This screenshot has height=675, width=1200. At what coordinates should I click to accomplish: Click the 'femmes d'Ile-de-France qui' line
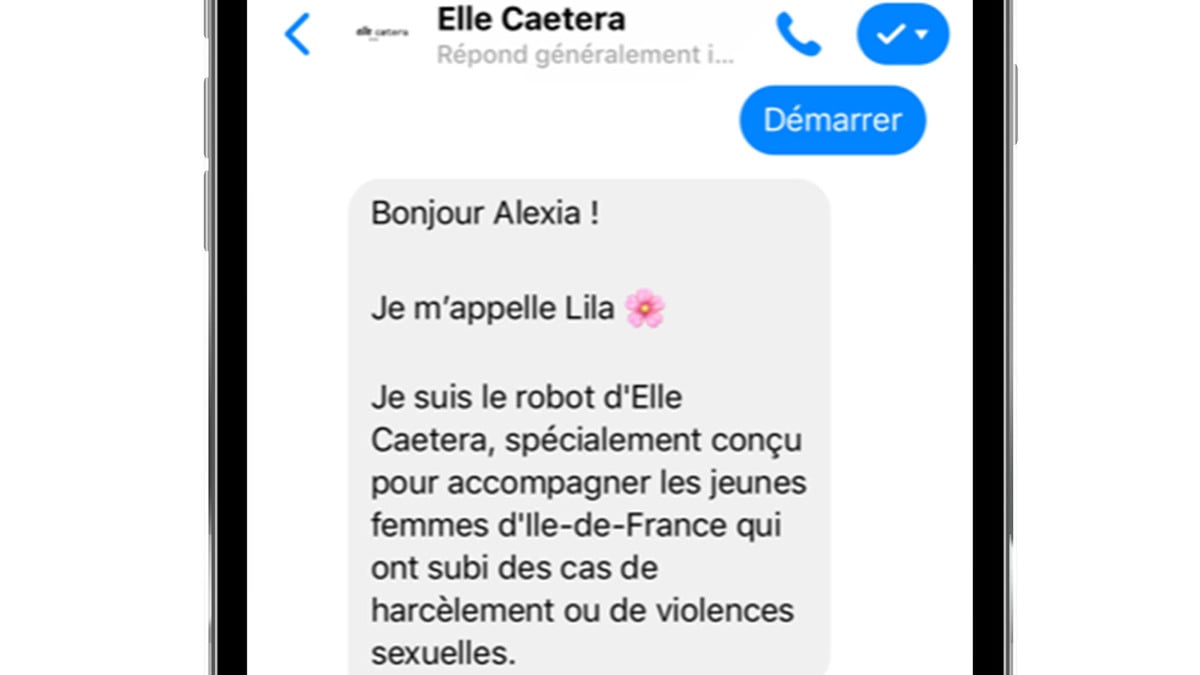point(576,526)
